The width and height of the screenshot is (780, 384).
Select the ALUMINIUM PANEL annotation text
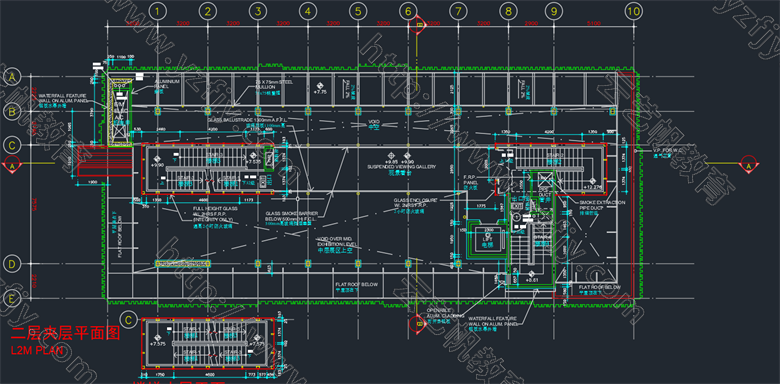167,84
